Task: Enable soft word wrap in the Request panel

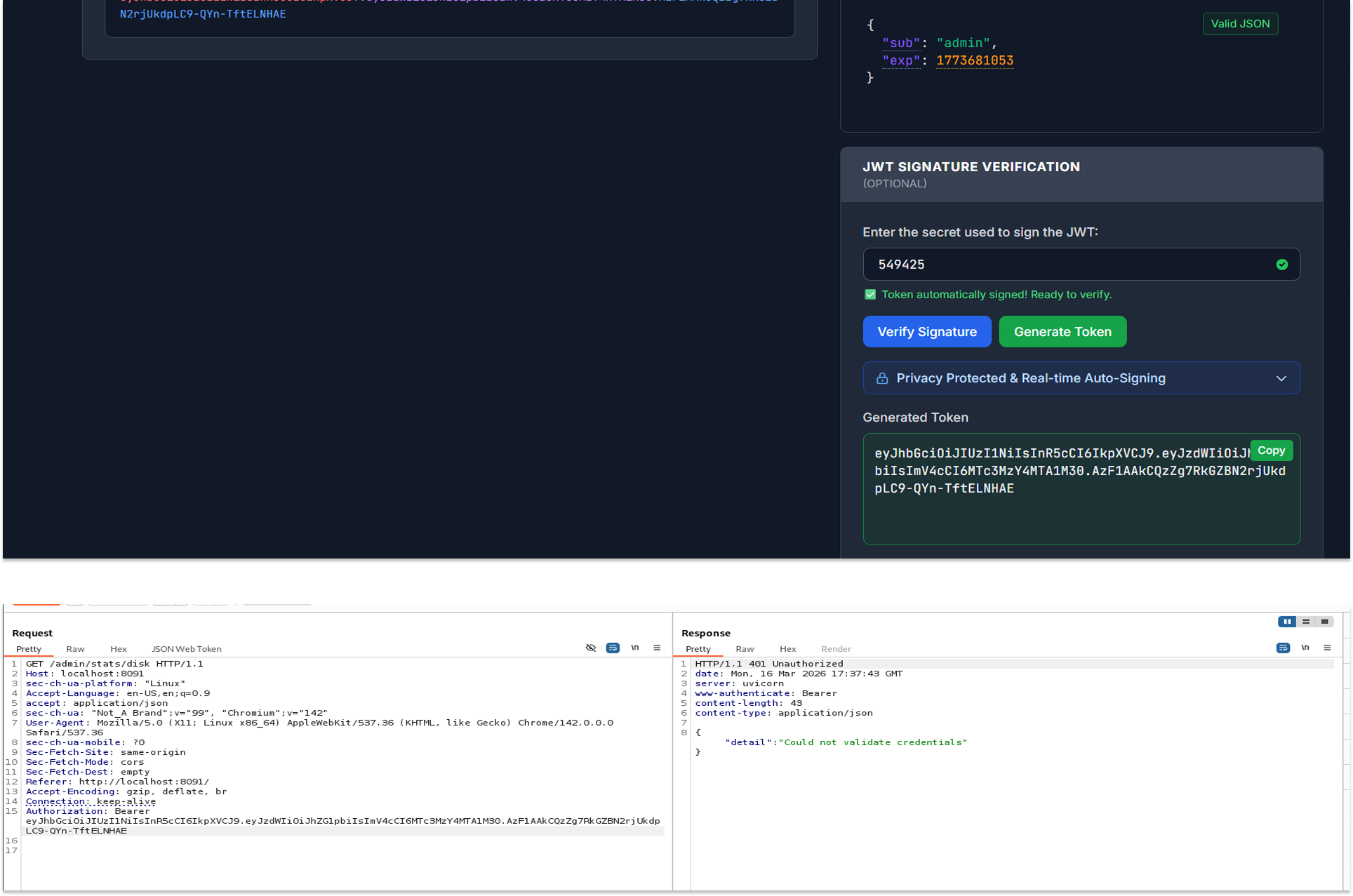Action: pyautogui.click(x=613, y=648)
